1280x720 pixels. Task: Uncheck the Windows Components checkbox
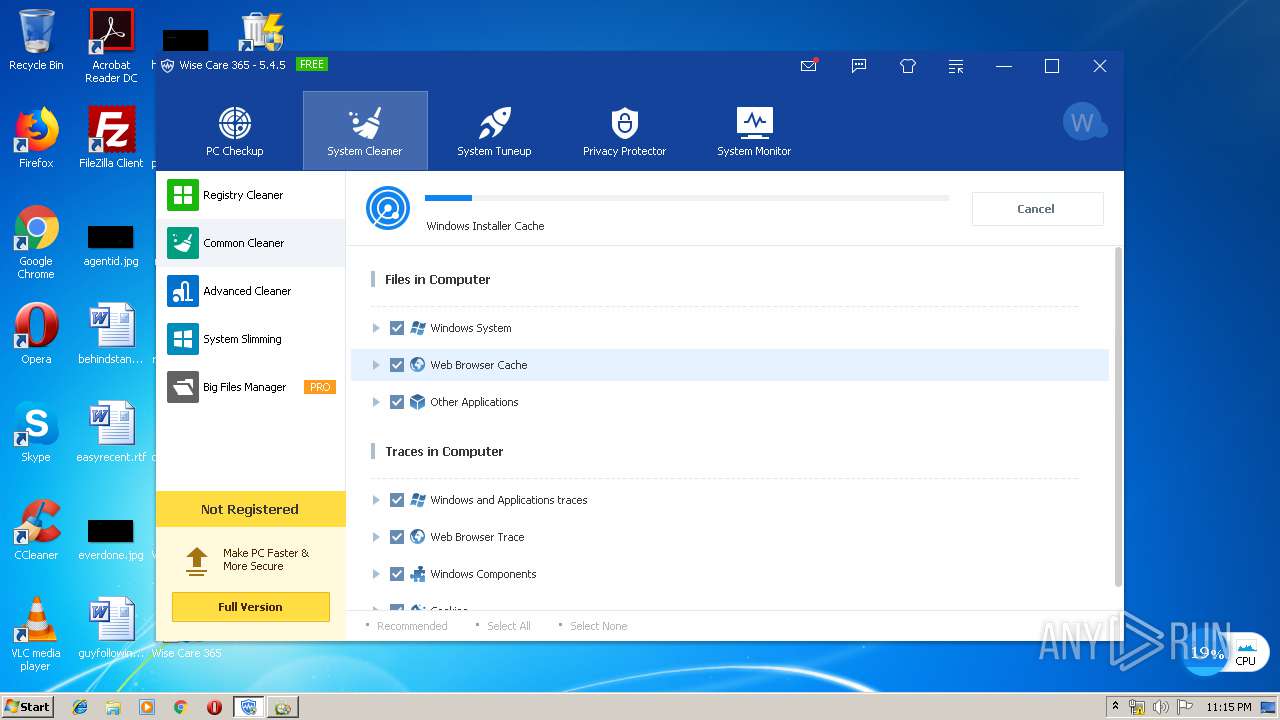397,574
